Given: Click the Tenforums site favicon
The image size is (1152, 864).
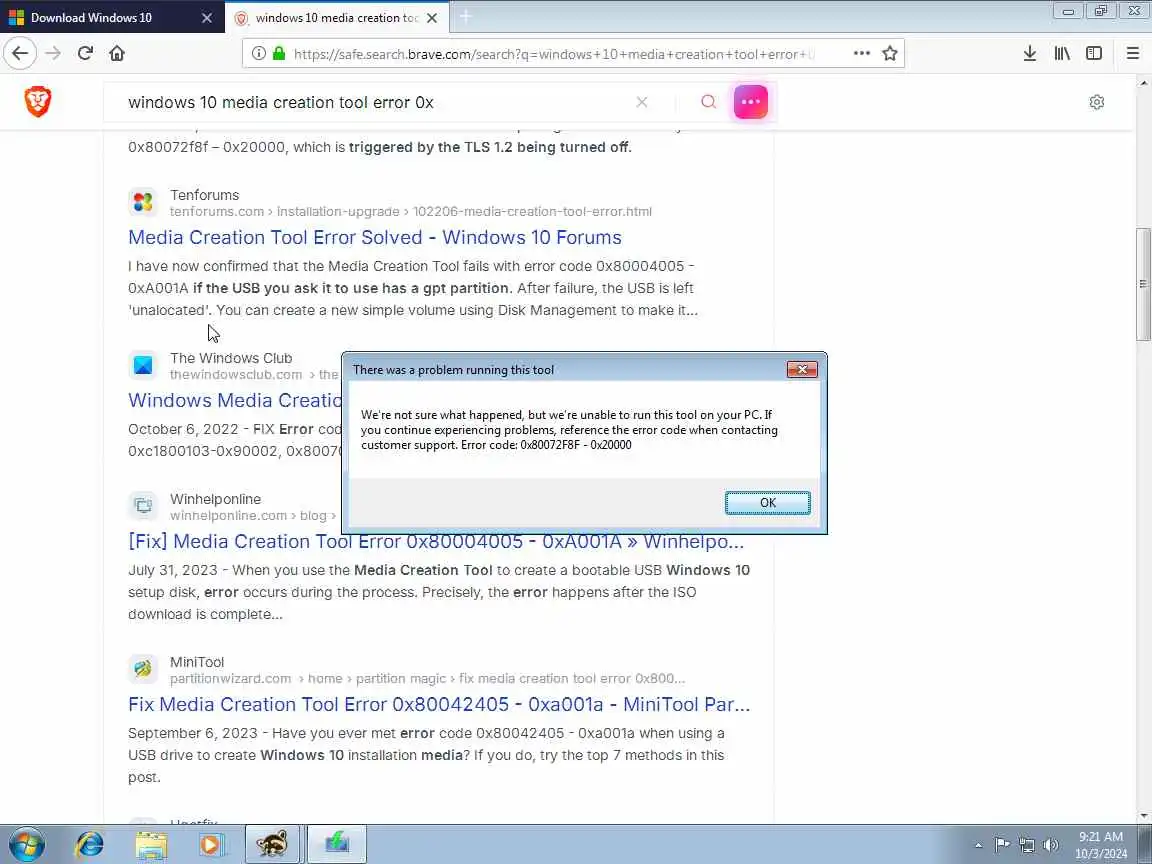Looking at the screenshot, I should coord(143,202).
